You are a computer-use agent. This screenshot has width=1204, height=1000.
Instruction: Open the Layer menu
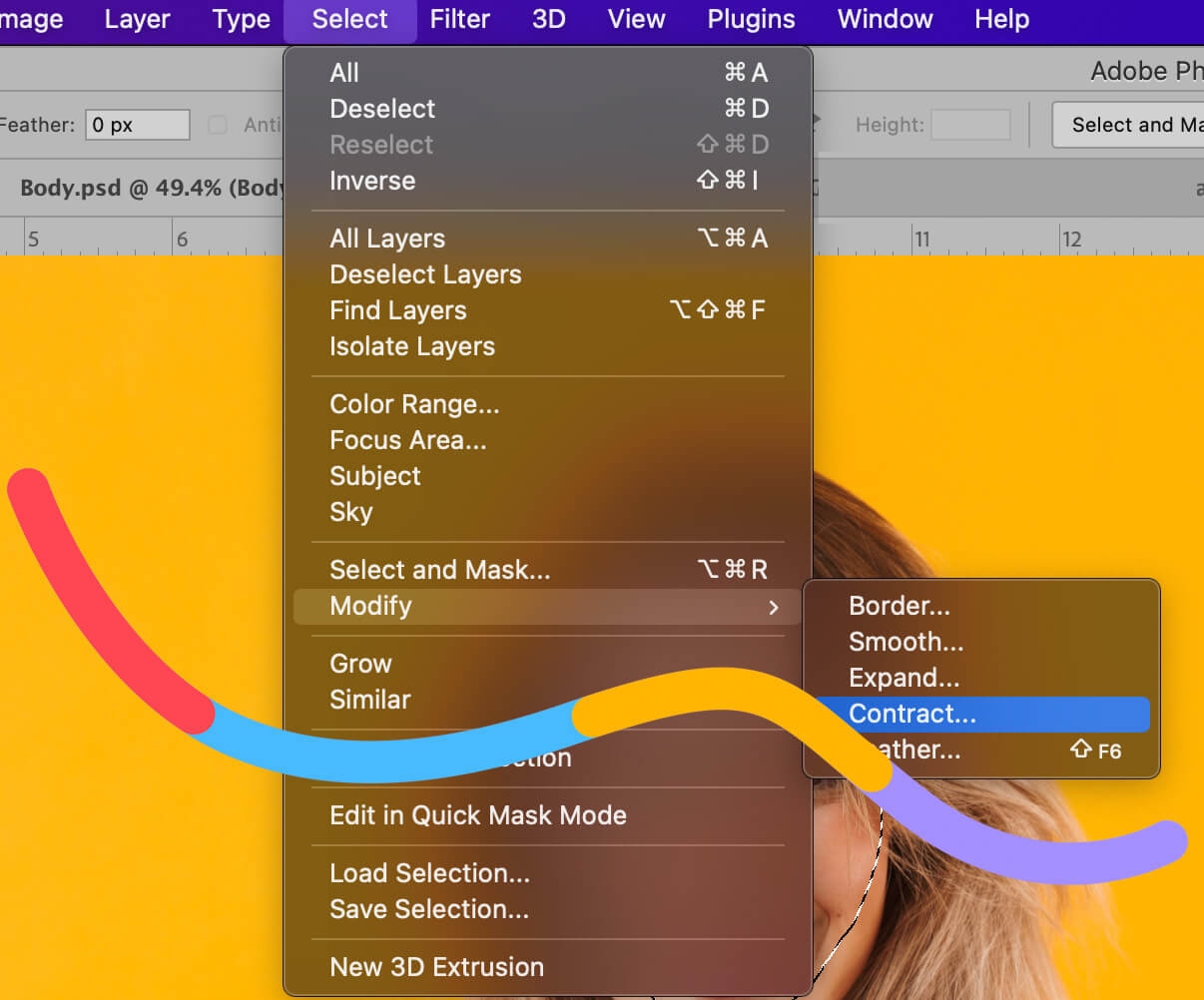coord(137,19)
